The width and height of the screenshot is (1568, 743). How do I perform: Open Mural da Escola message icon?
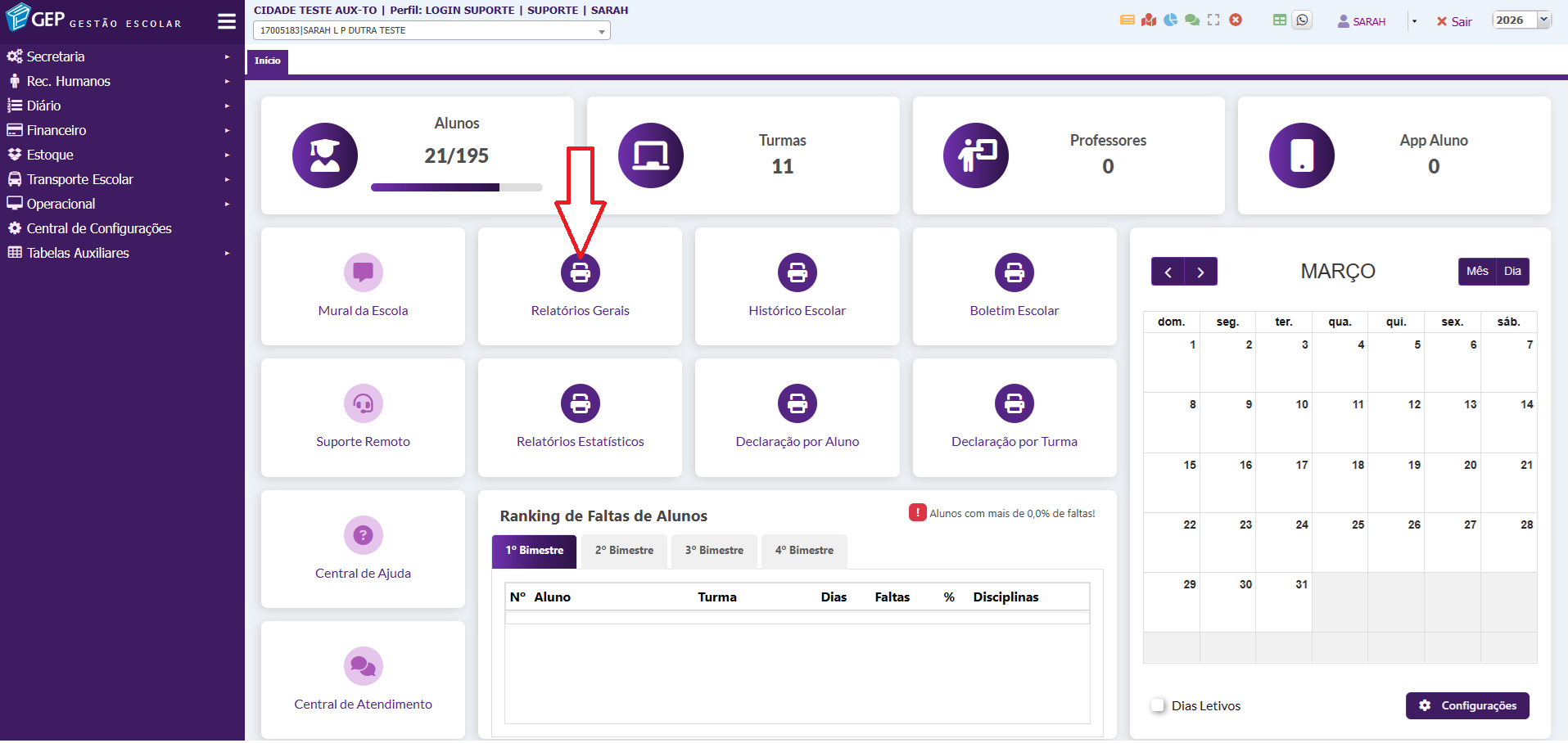pyautogui.click(x=363, y=272)
